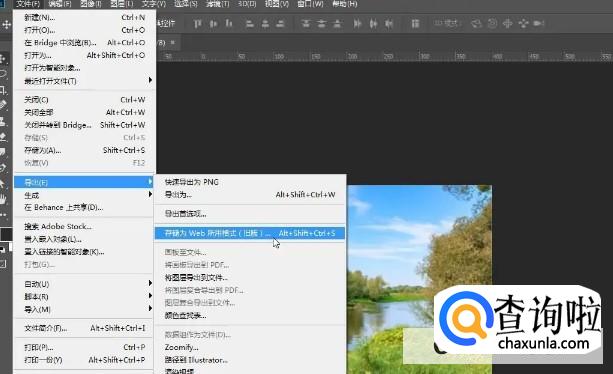Select 导出首选项... in export submenu
613x374 pixels.
tap(250, 214)
